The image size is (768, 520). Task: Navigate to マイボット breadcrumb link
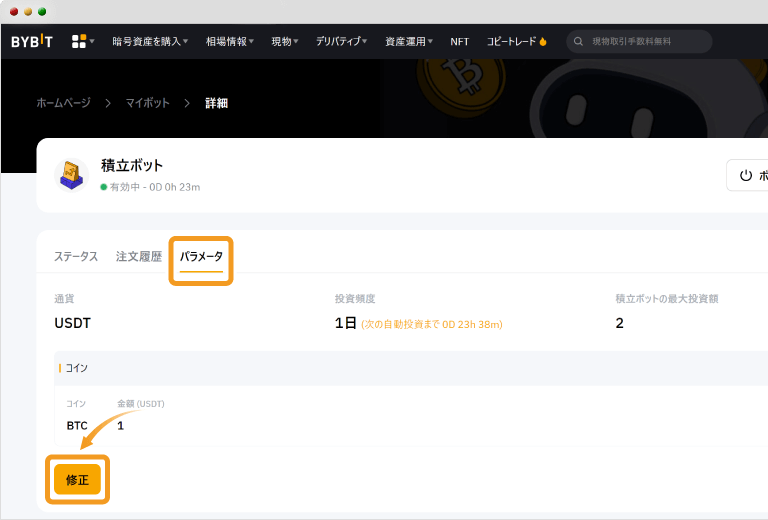pos(147,103)
